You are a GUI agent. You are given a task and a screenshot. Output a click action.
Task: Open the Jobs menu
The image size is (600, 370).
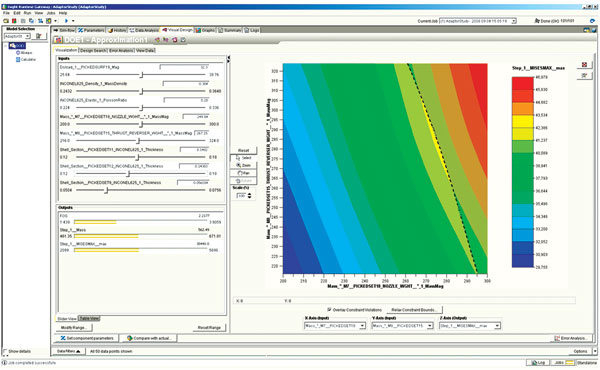pos(51,13)
